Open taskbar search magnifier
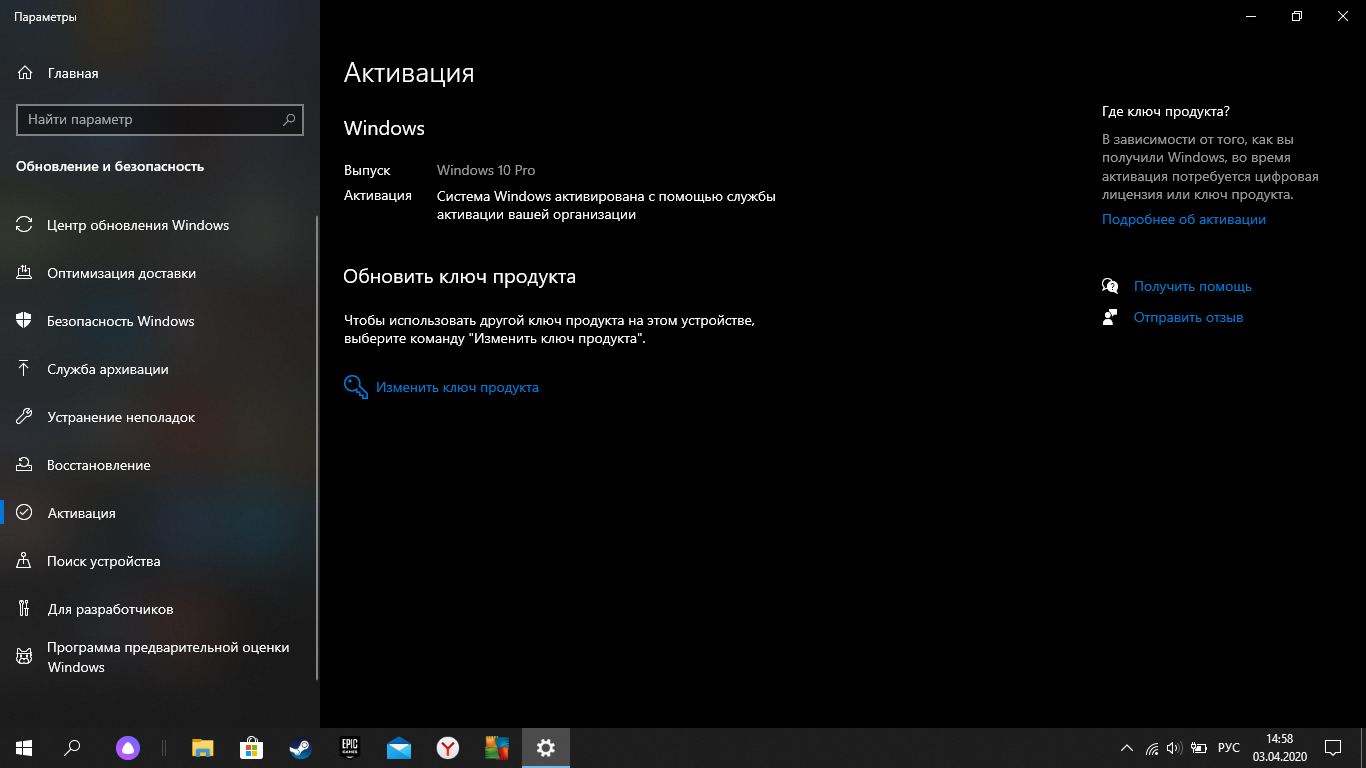Screen dimensions: 1366x768 coord(72,747)
